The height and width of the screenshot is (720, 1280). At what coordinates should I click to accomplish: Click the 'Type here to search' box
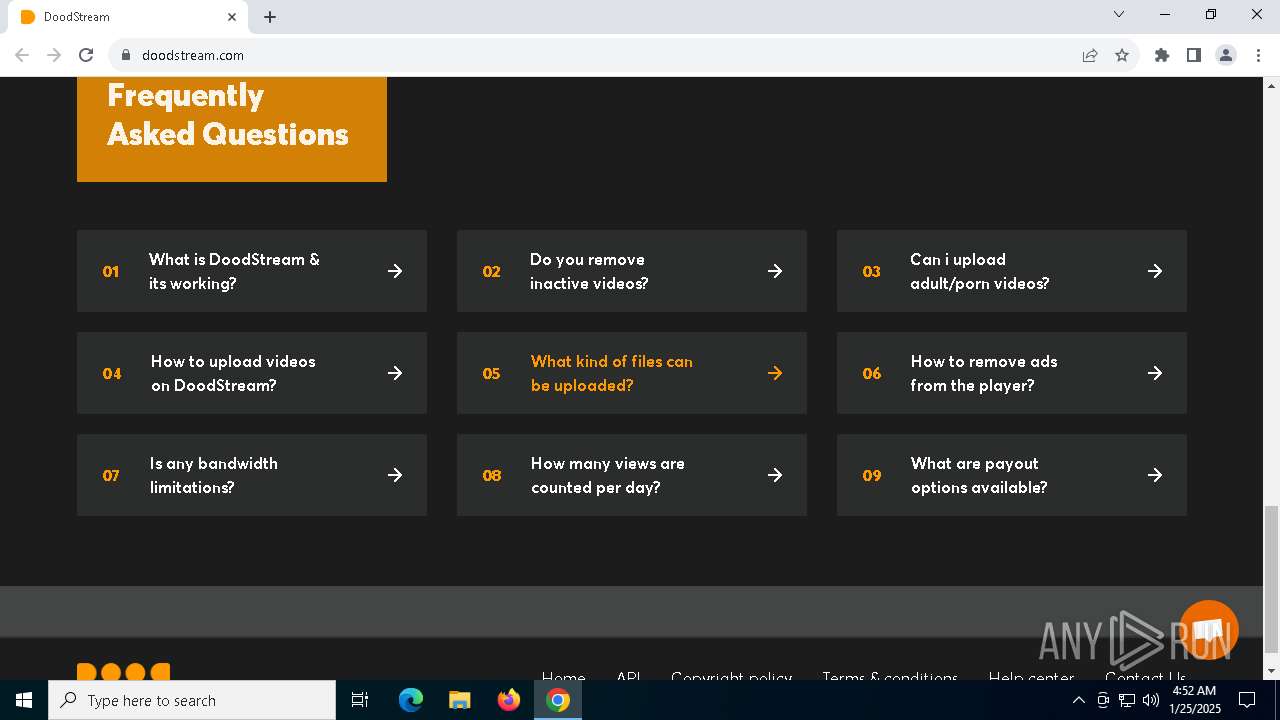pos(192,700)
